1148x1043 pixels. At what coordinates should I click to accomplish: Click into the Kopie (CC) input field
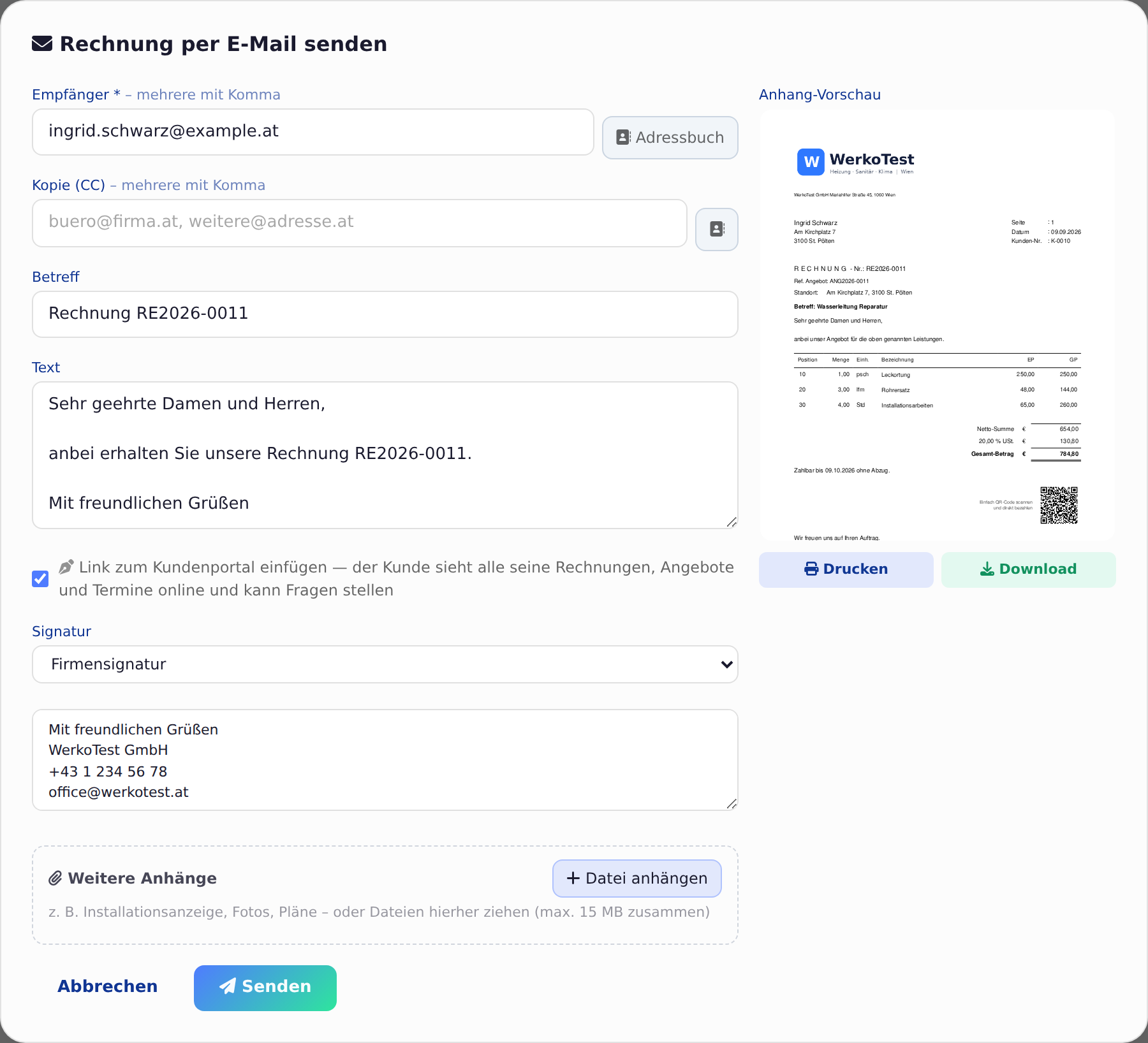tap(360, 223)
